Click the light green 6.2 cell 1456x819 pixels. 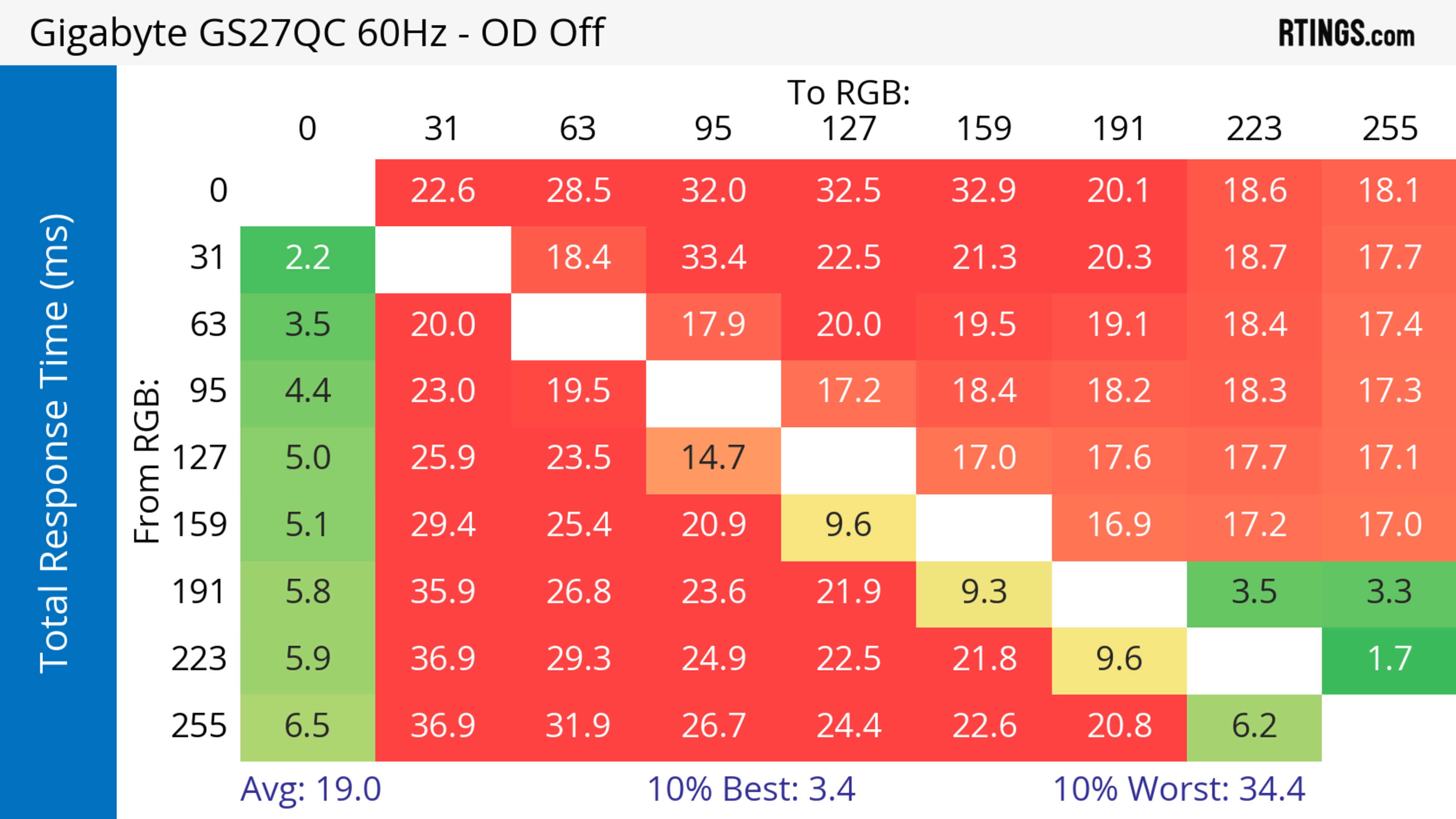pos(1254,727)
